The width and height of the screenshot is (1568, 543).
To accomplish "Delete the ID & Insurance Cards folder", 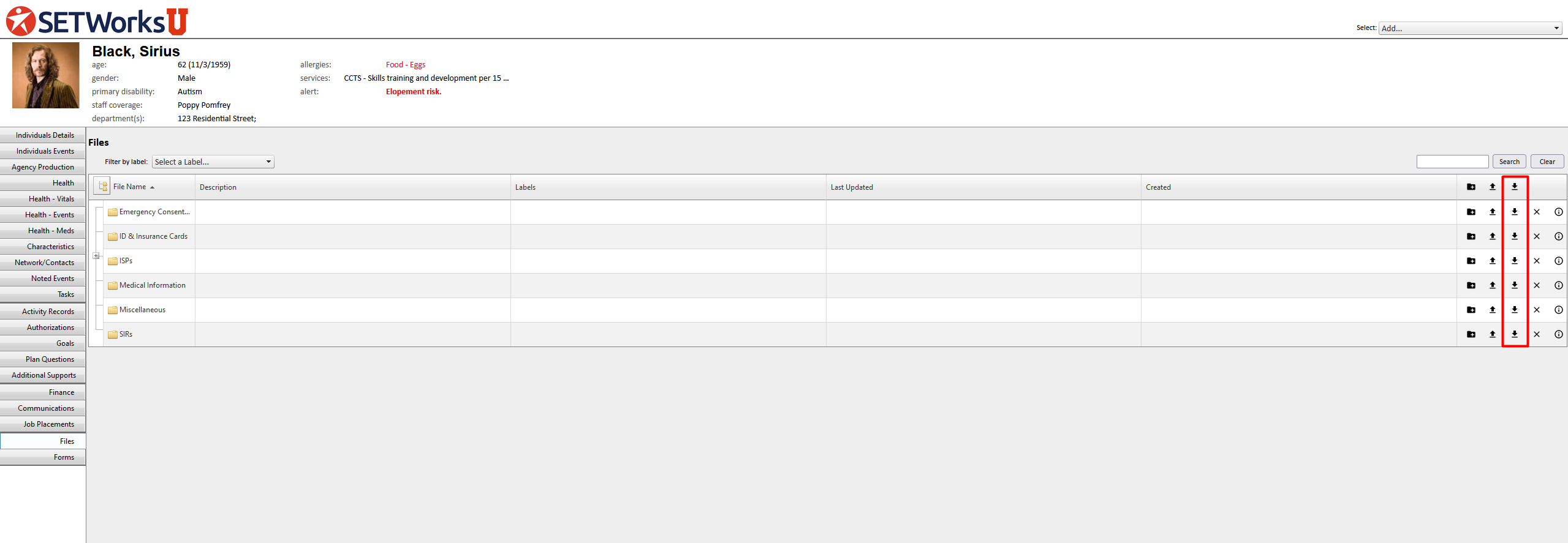I will coord(1536,236).
